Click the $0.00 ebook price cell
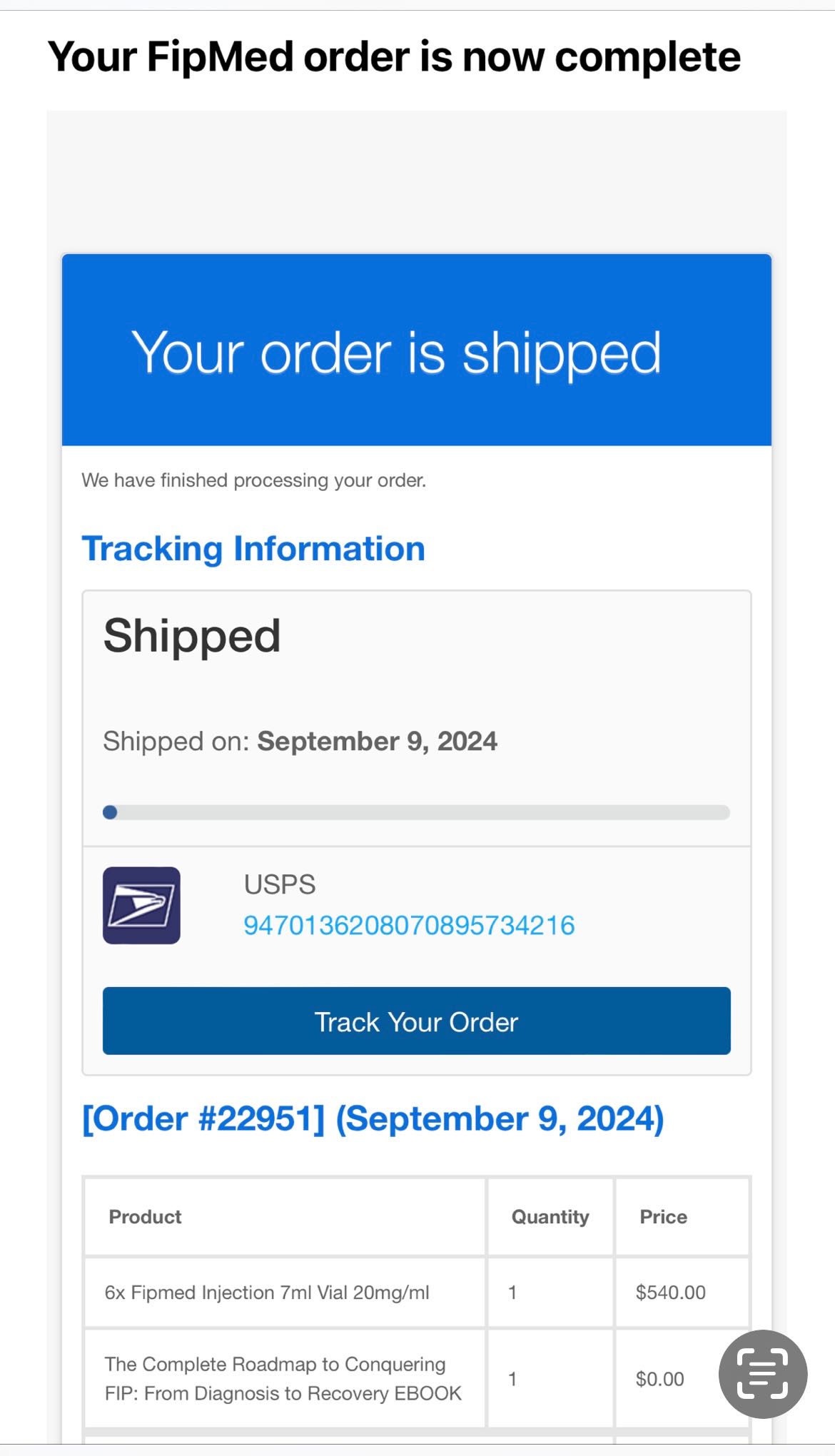835x1456 pixels. (659, 1379)
